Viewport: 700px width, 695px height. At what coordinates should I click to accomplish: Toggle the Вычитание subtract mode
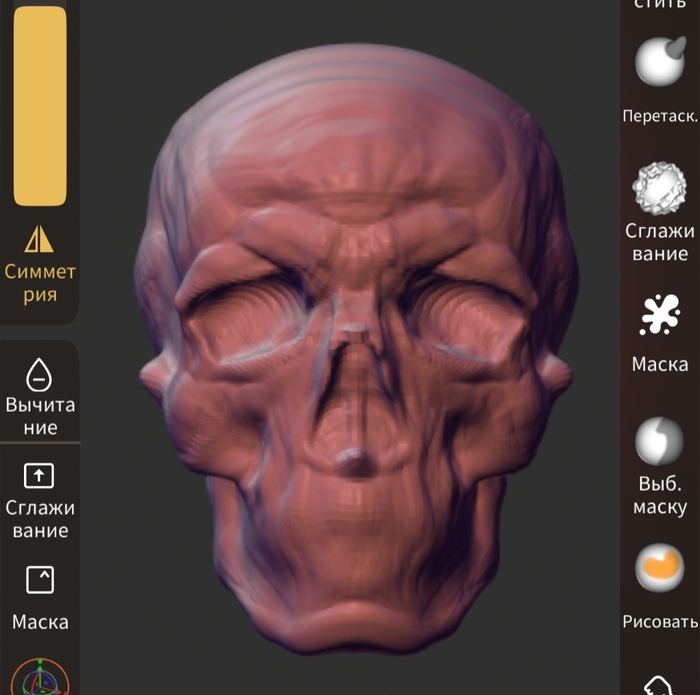[40, 396]
